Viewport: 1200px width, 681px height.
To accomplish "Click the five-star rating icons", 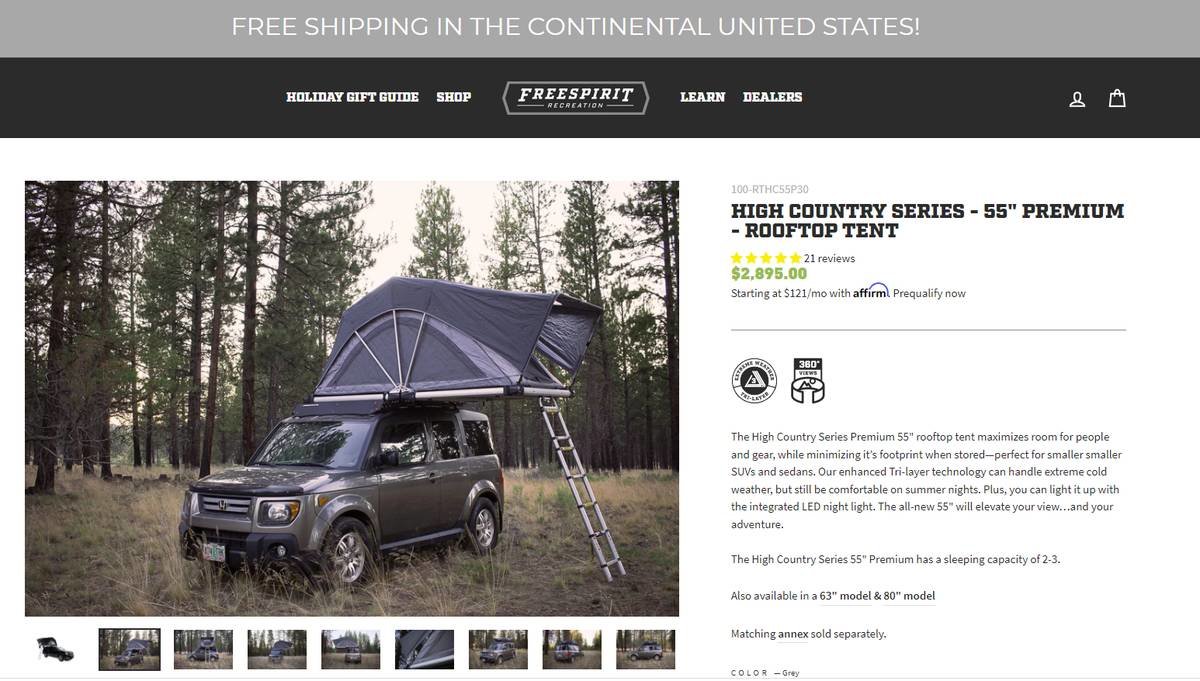I will click(766, 258).
